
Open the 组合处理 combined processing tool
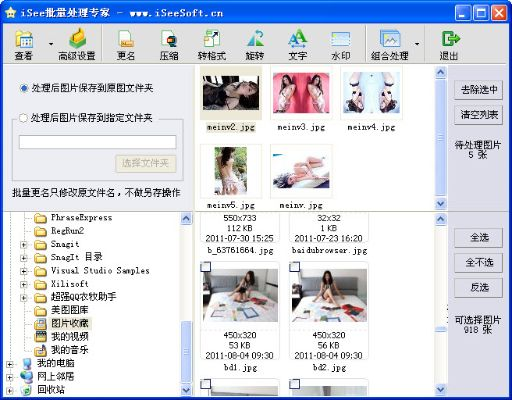pos(390,45)
